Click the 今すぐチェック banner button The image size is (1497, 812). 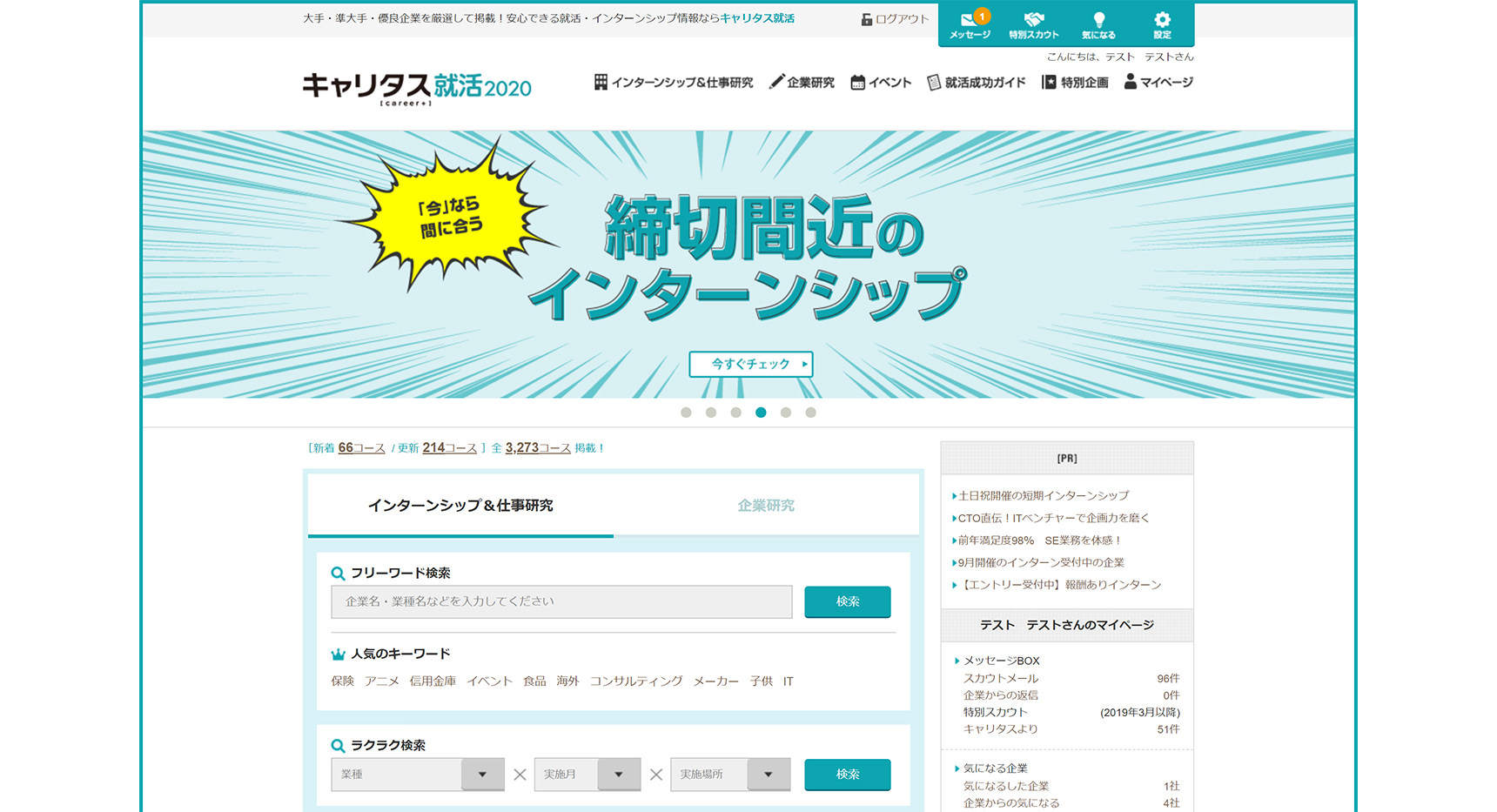[751, 364]
